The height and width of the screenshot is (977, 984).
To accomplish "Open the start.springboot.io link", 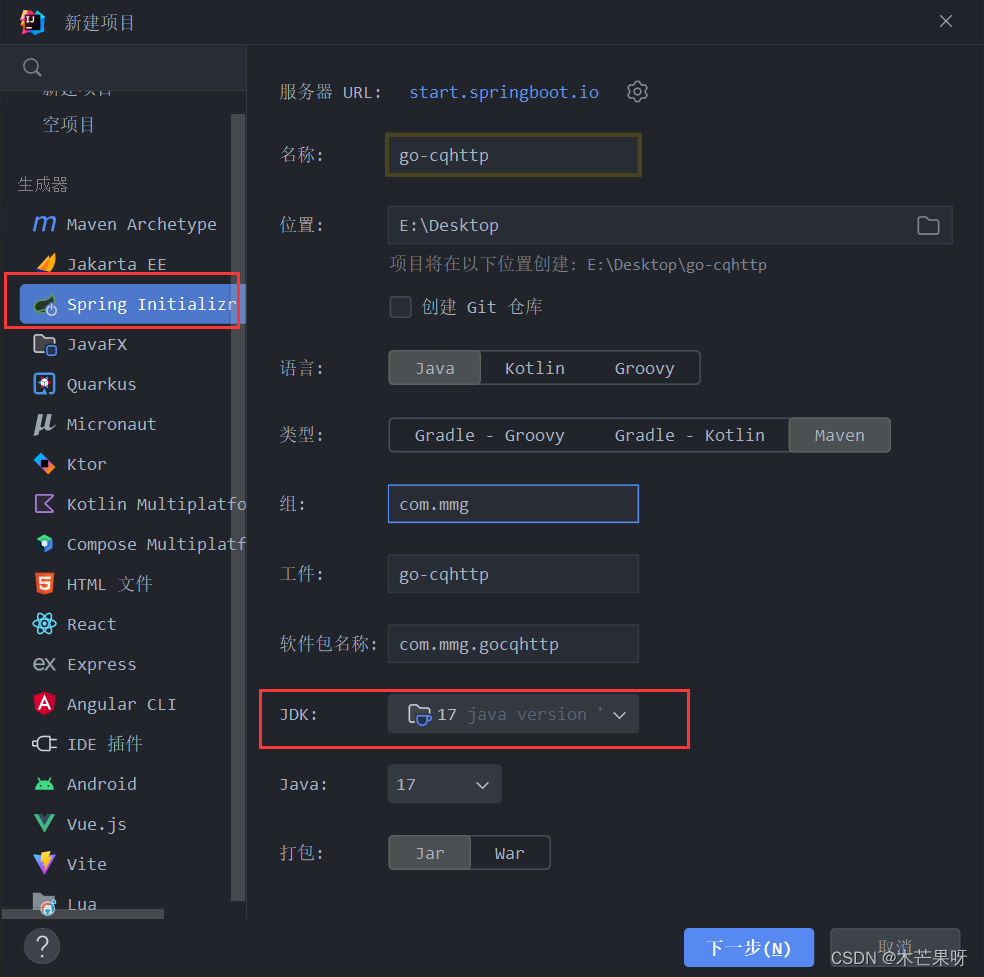I will [x=504, y=92].
